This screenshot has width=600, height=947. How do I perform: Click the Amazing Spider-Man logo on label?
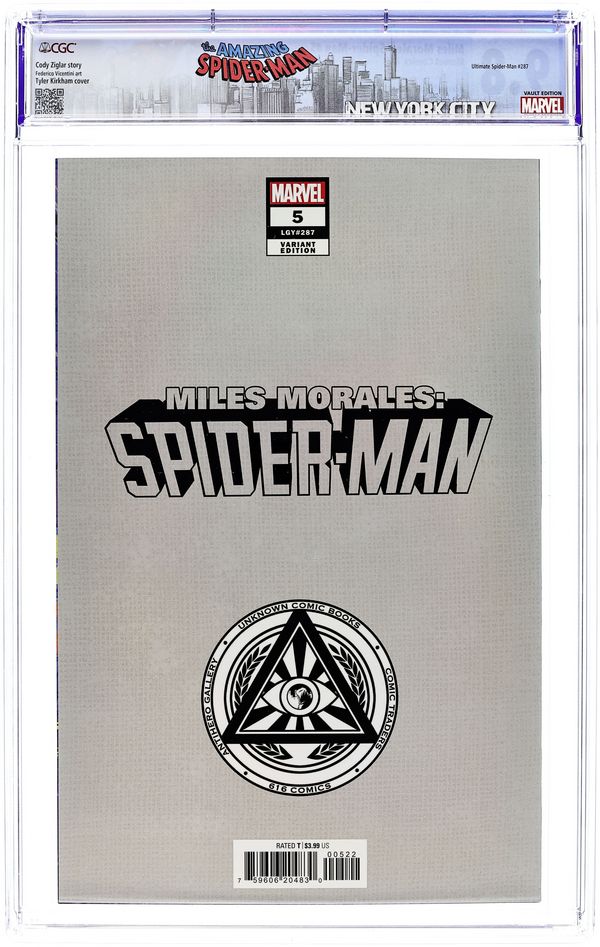click(x=256, y=62)
